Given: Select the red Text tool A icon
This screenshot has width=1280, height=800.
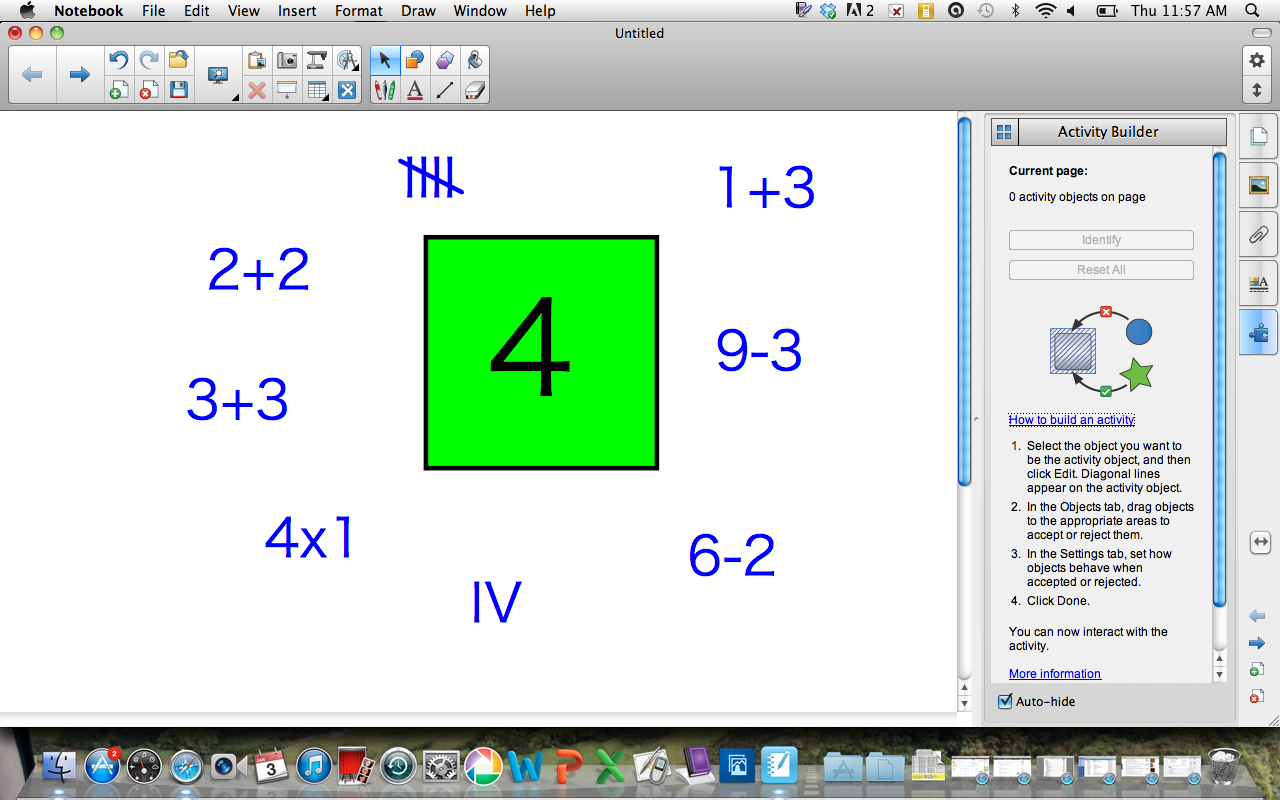Looking at the screenshot, I should point(414,90).
